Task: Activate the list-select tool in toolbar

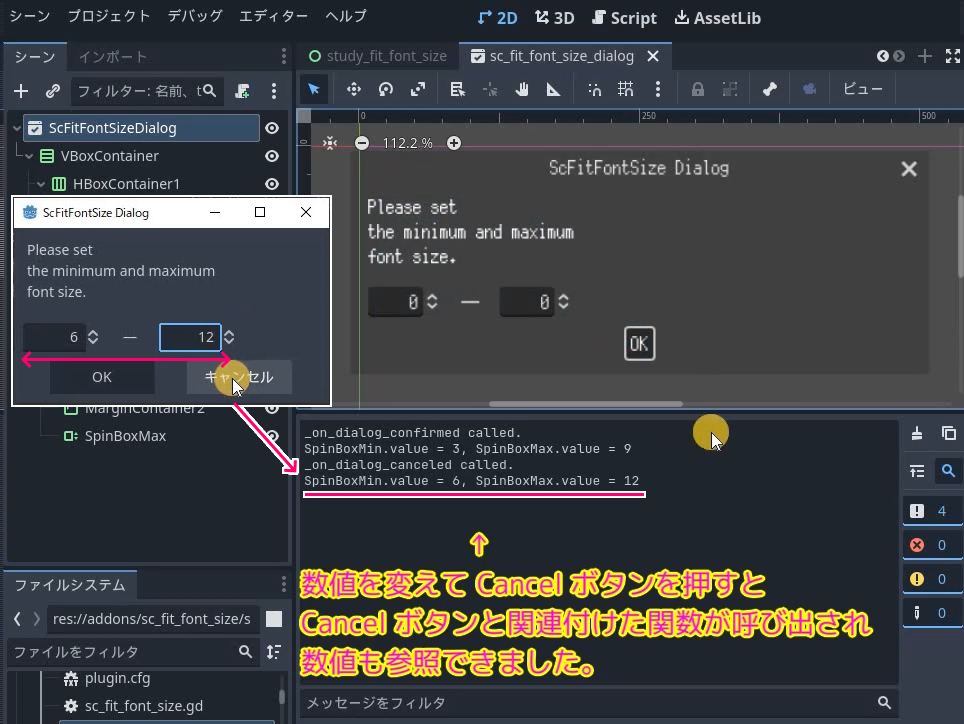Action: (x=457, y=89)
